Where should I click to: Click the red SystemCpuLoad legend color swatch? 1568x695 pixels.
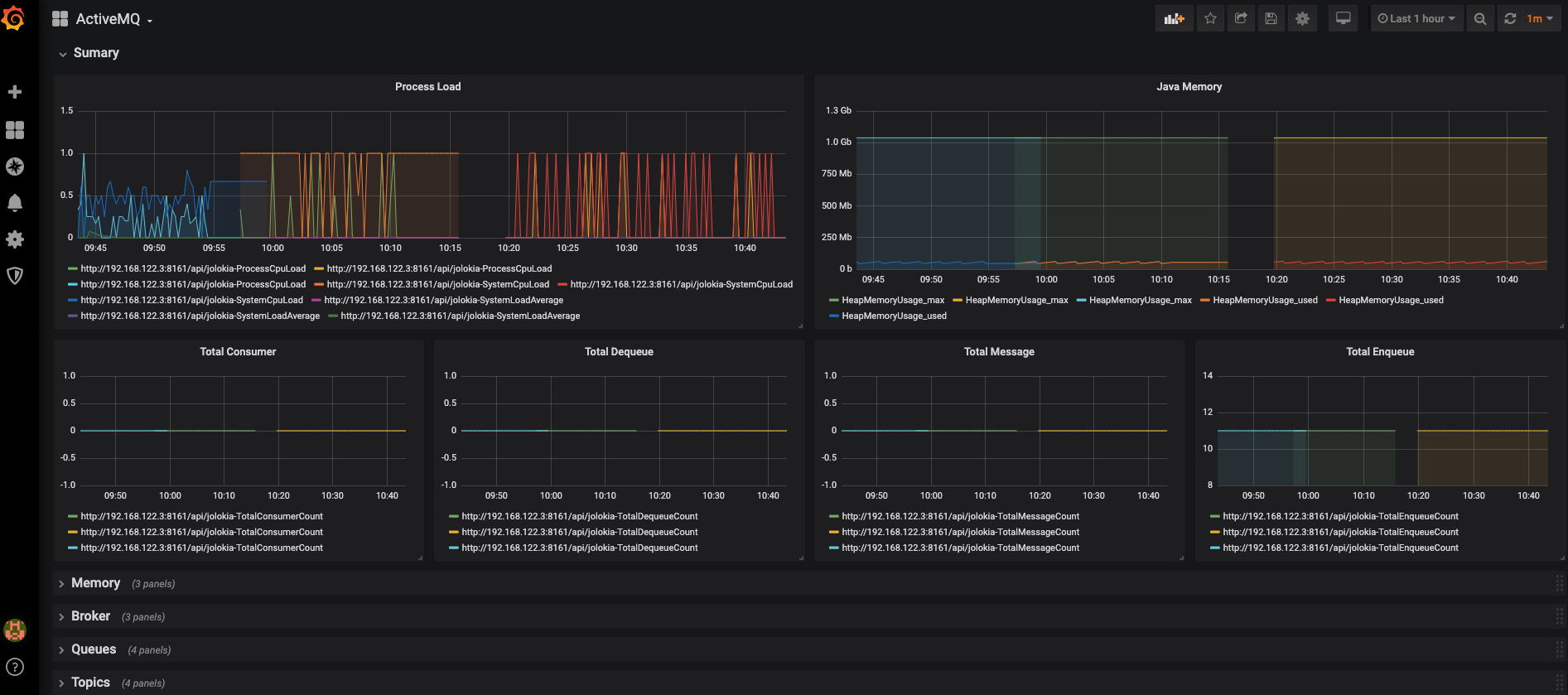pyautogui.click(x=562, y=284)
